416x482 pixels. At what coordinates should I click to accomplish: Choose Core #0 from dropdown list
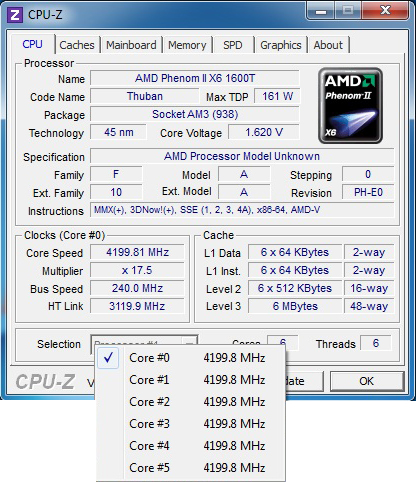tap(191, 358)
